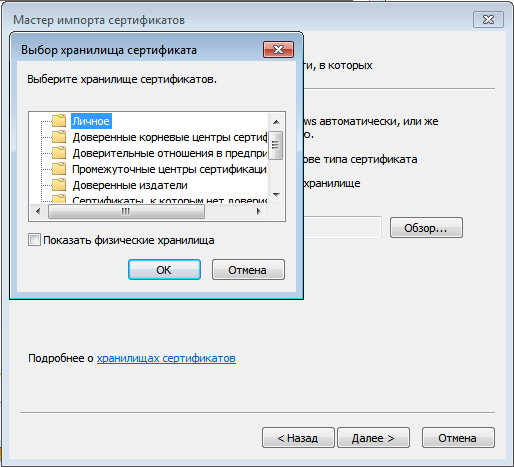Click Обзор... button in import wizard
The height and width of the screenshot is (467, 514).
point(426,228)
